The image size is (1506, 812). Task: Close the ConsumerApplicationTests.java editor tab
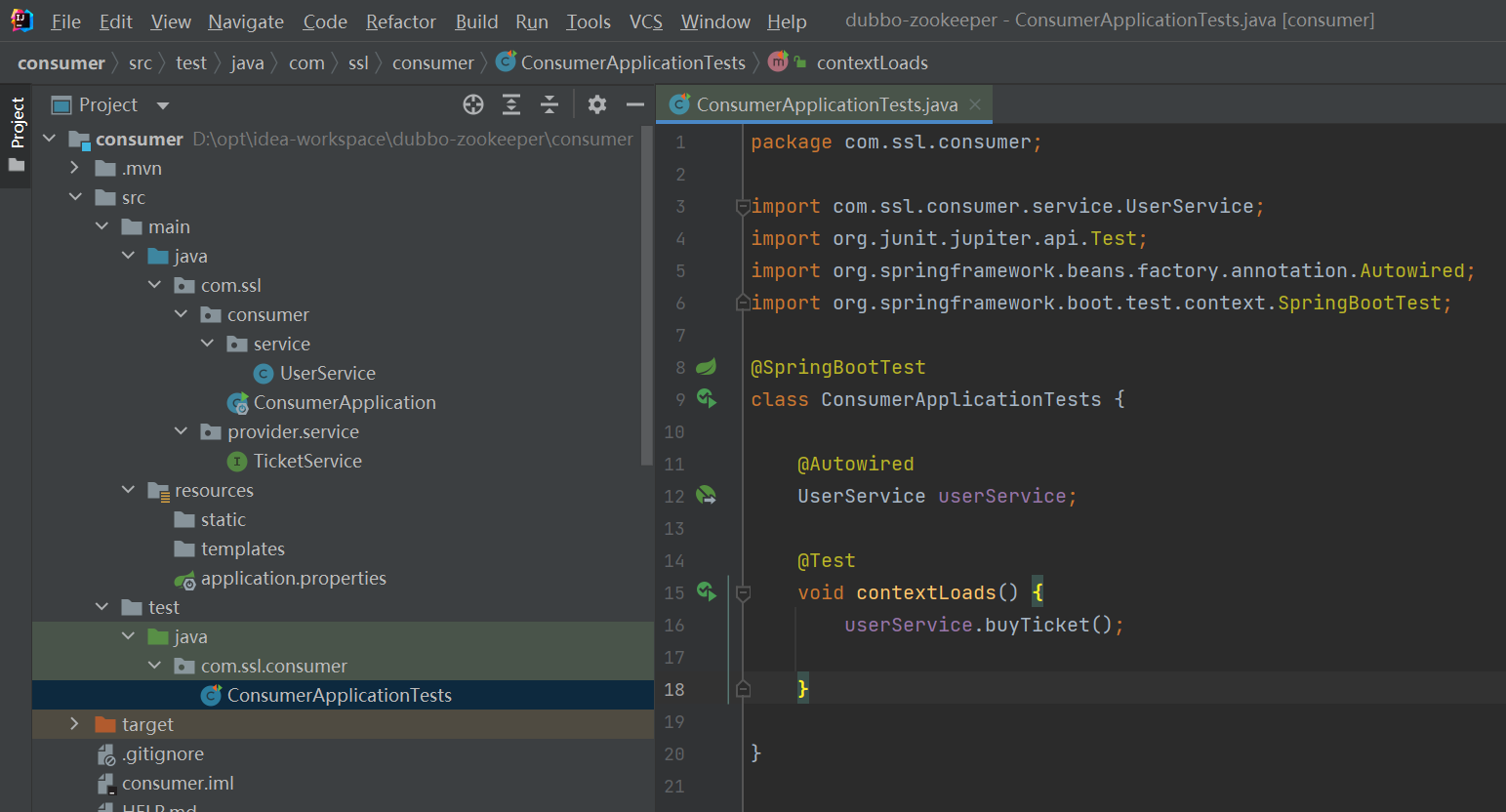click(975, 103)
